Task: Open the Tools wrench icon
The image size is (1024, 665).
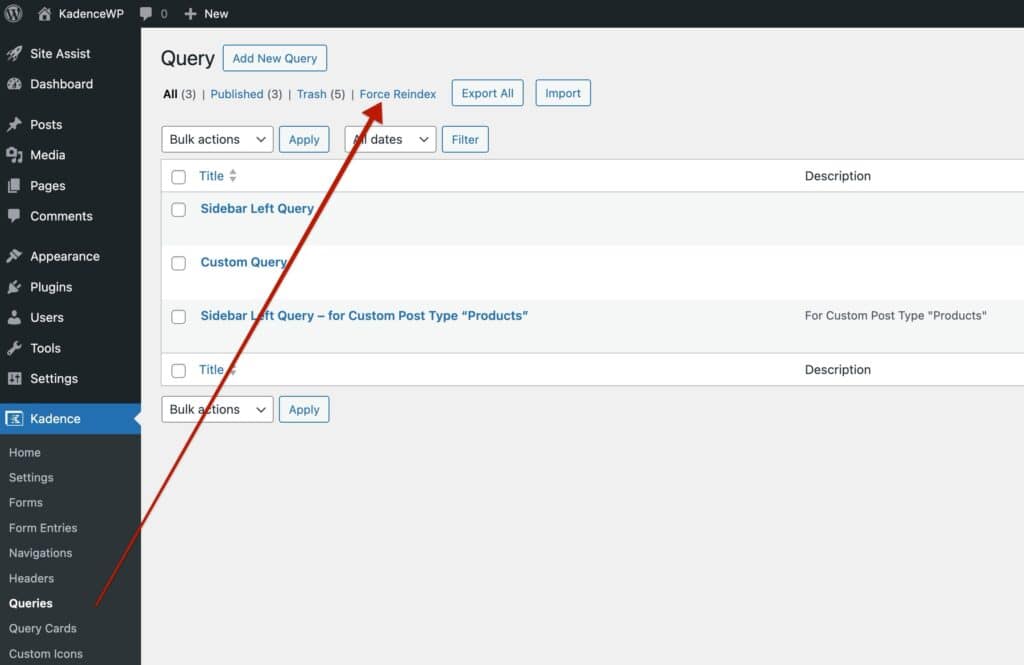Action: [x=14, y=348]
